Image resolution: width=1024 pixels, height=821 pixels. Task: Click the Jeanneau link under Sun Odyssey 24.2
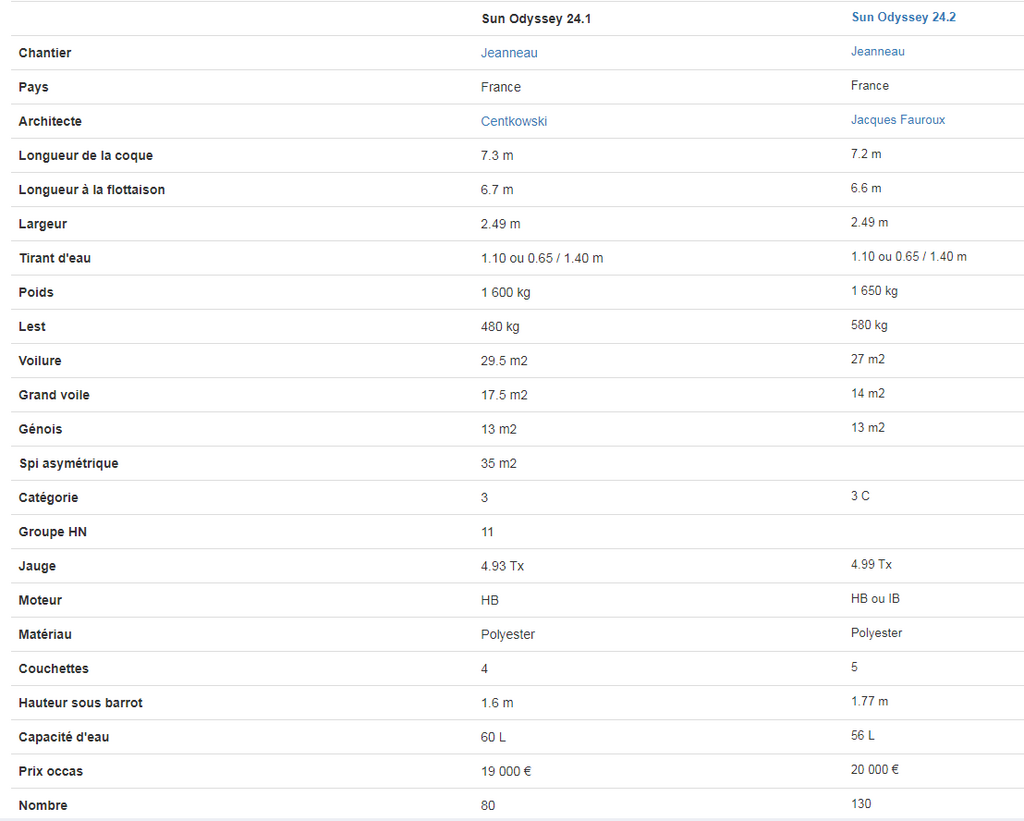[x=878, y=52]
